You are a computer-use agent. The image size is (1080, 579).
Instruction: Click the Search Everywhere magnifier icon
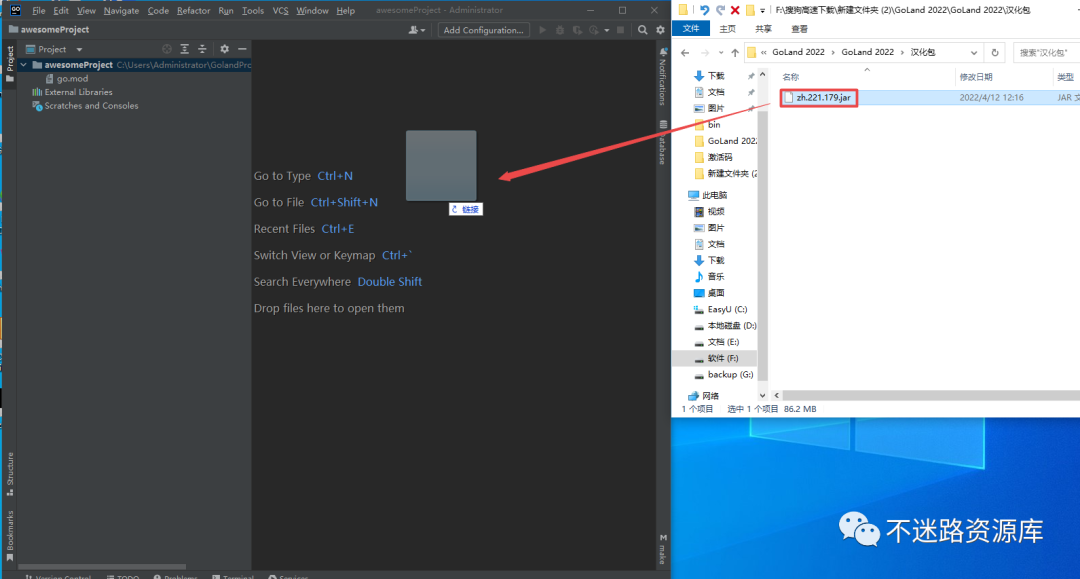(x=643, y=30)
